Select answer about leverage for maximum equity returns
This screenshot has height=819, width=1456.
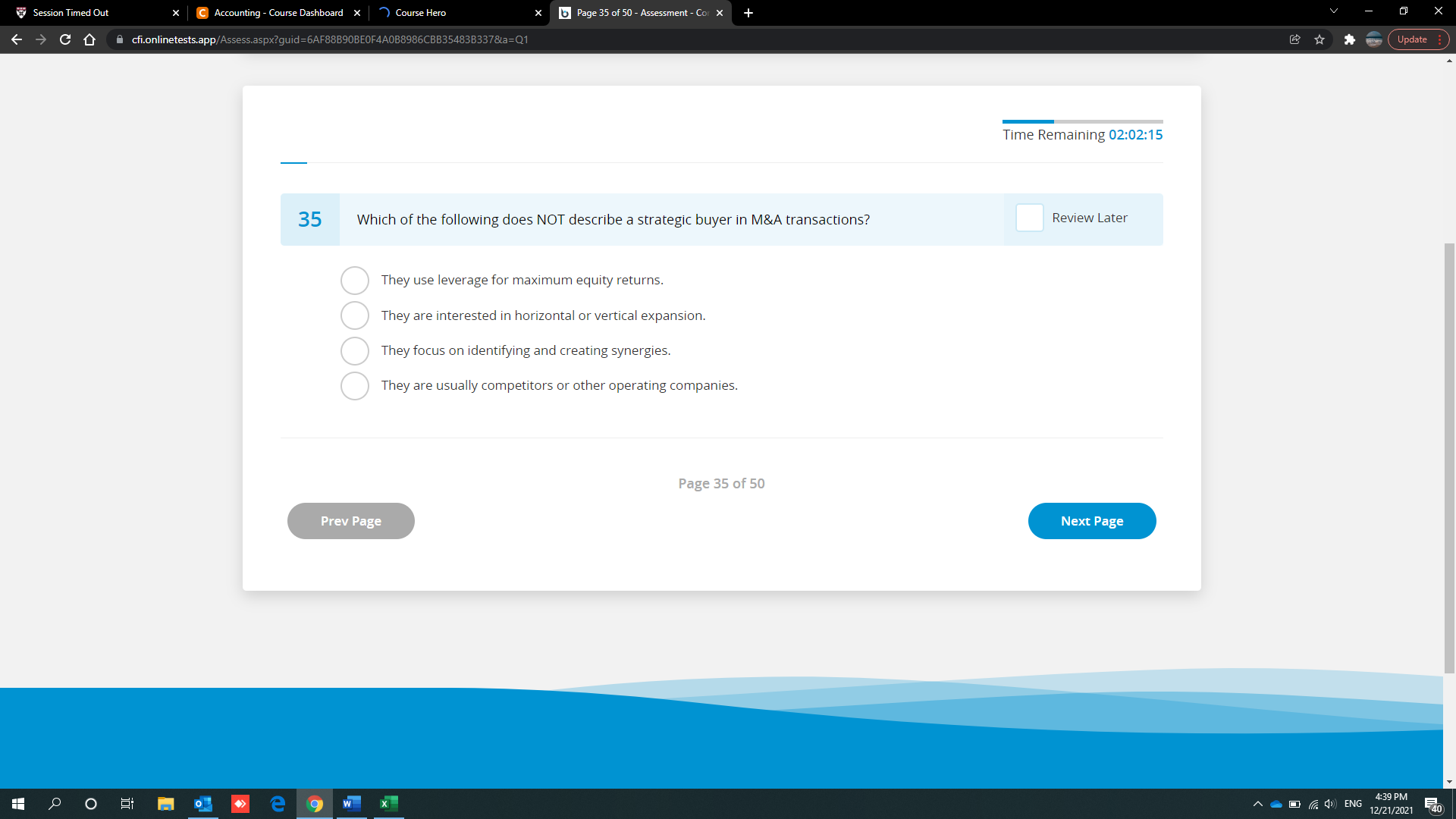click(354, 280)
